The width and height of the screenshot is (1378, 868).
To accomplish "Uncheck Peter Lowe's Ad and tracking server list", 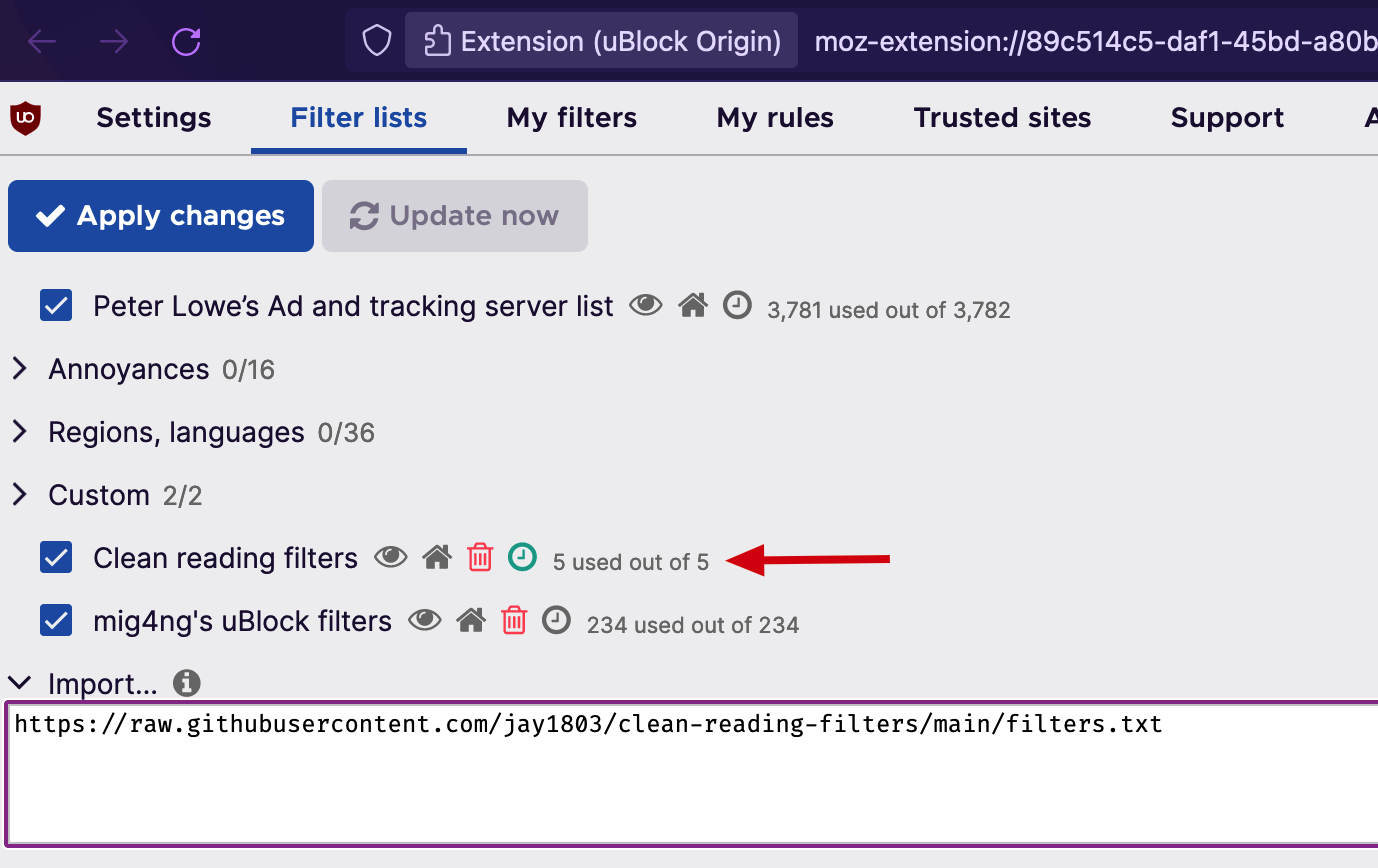I will point(56,306).
